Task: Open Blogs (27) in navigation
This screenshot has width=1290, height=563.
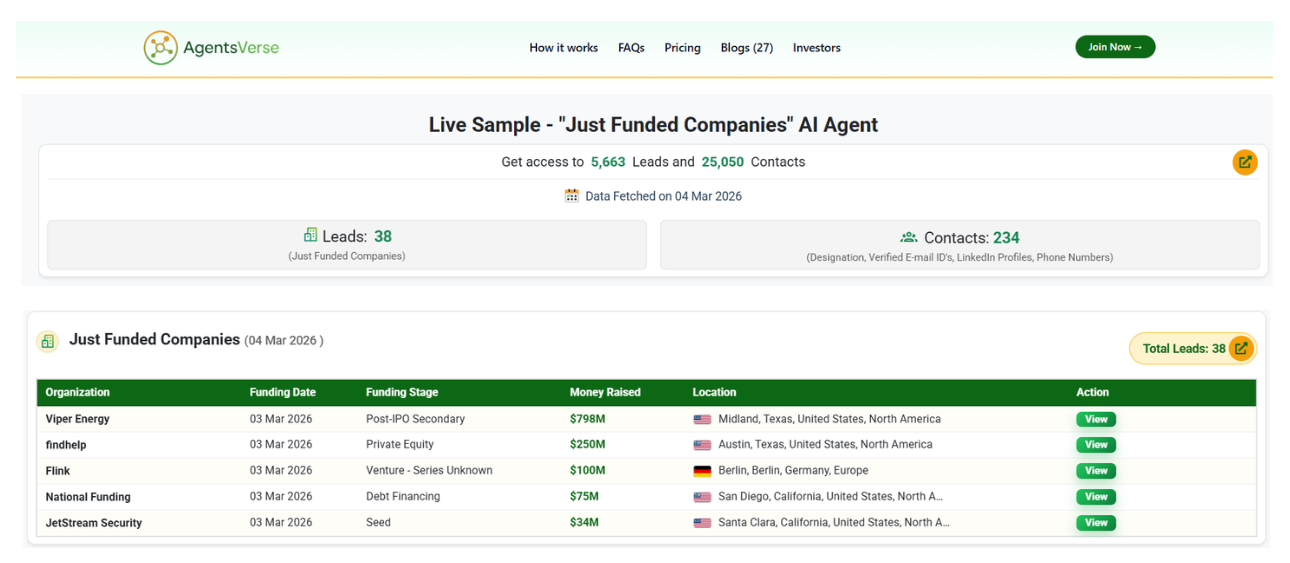Action: coord(746,48)
